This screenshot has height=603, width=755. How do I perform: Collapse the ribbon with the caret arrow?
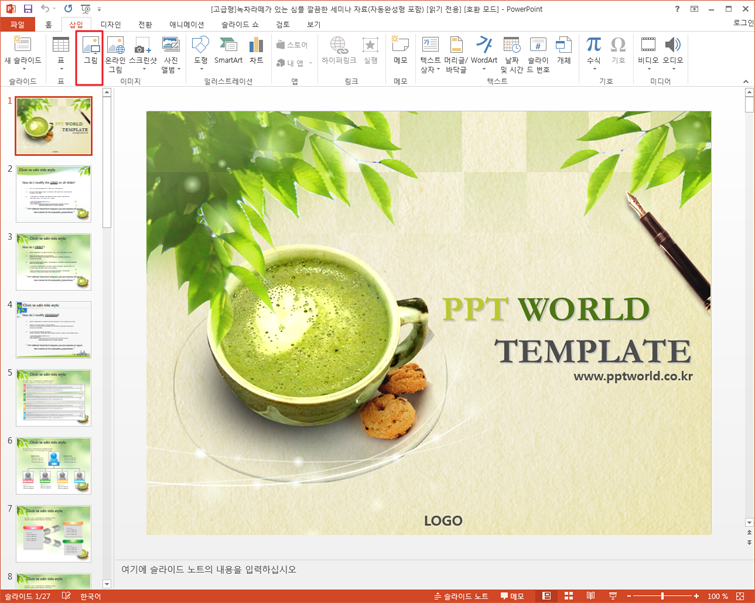click(x=745, y=81)
